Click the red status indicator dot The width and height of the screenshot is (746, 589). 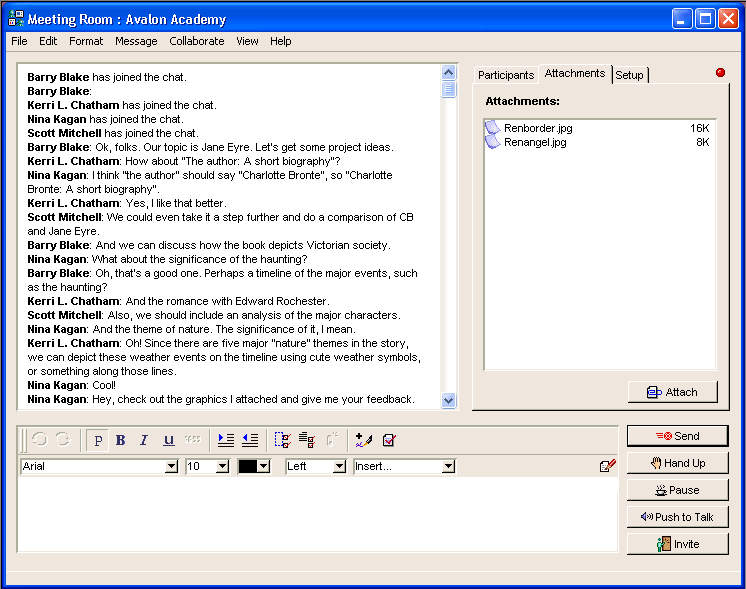point(720,72)
